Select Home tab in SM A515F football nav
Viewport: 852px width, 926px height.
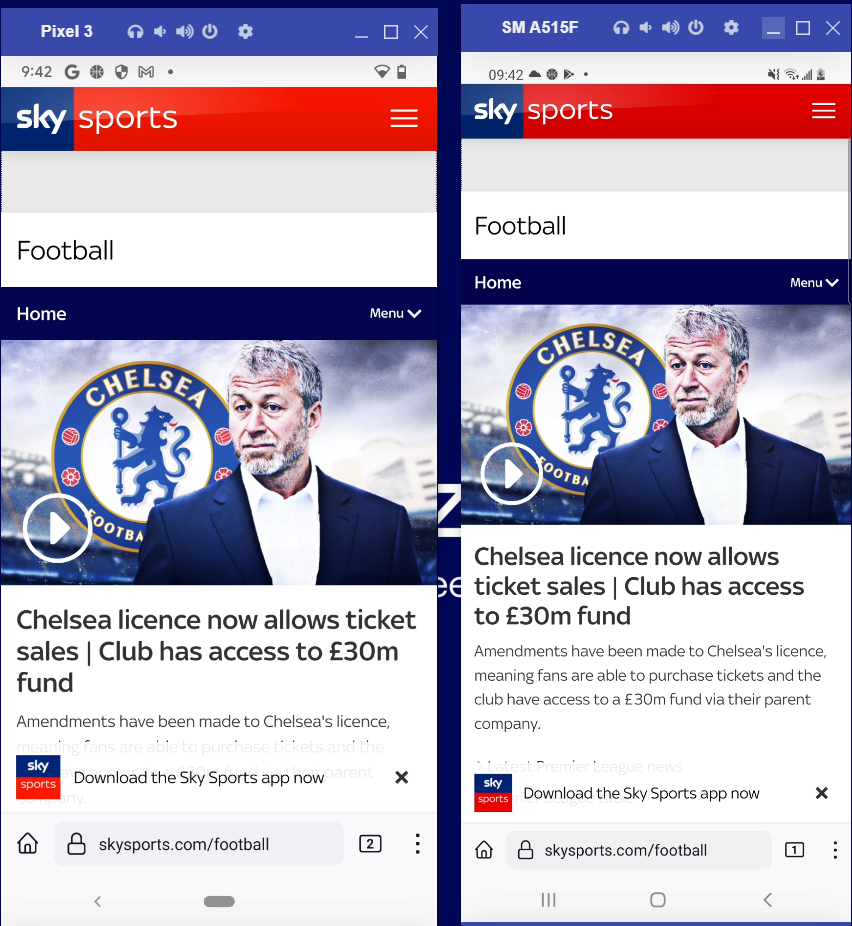[498, 283]
